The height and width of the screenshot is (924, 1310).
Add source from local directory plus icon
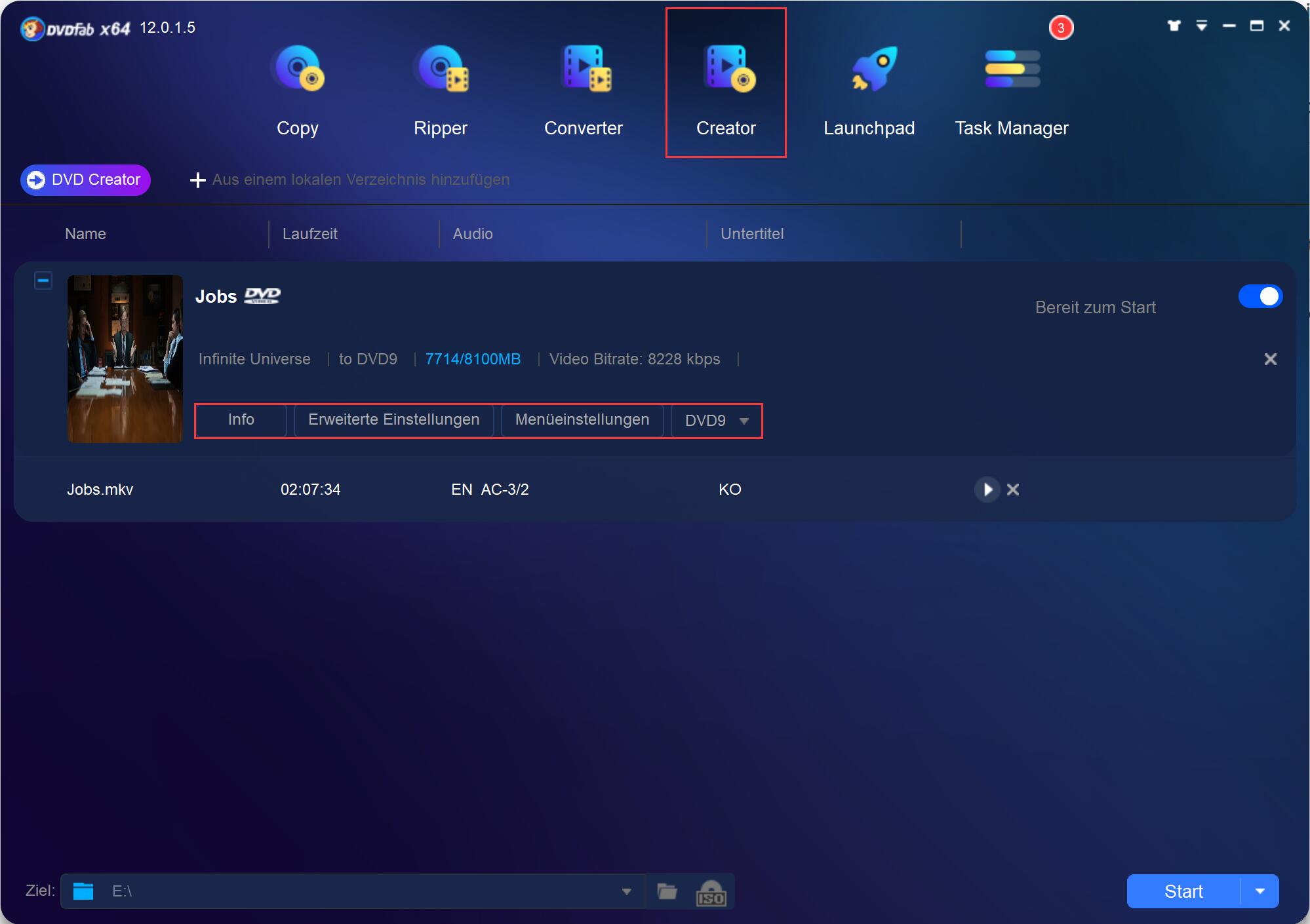197,180
